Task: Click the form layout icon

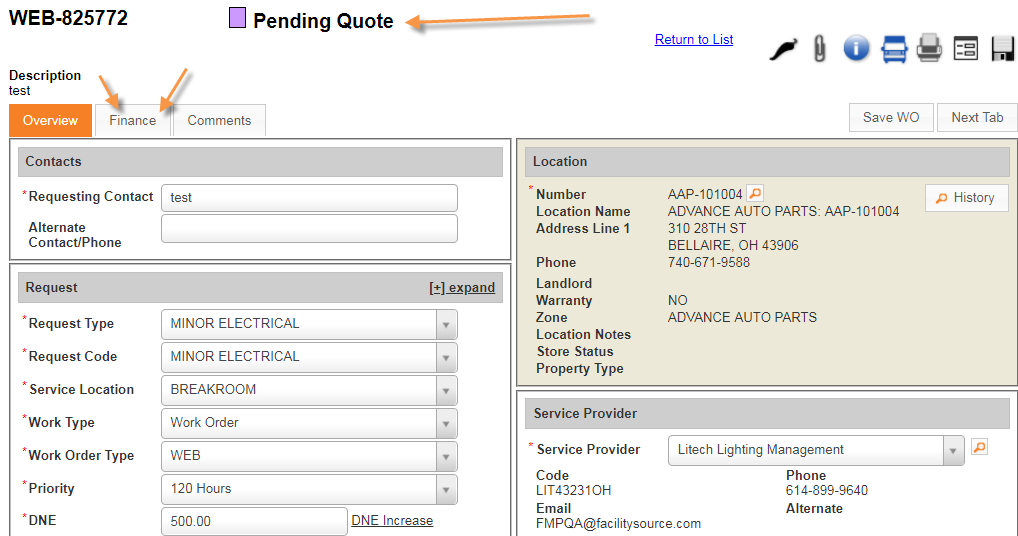Action: click(965, 48)
